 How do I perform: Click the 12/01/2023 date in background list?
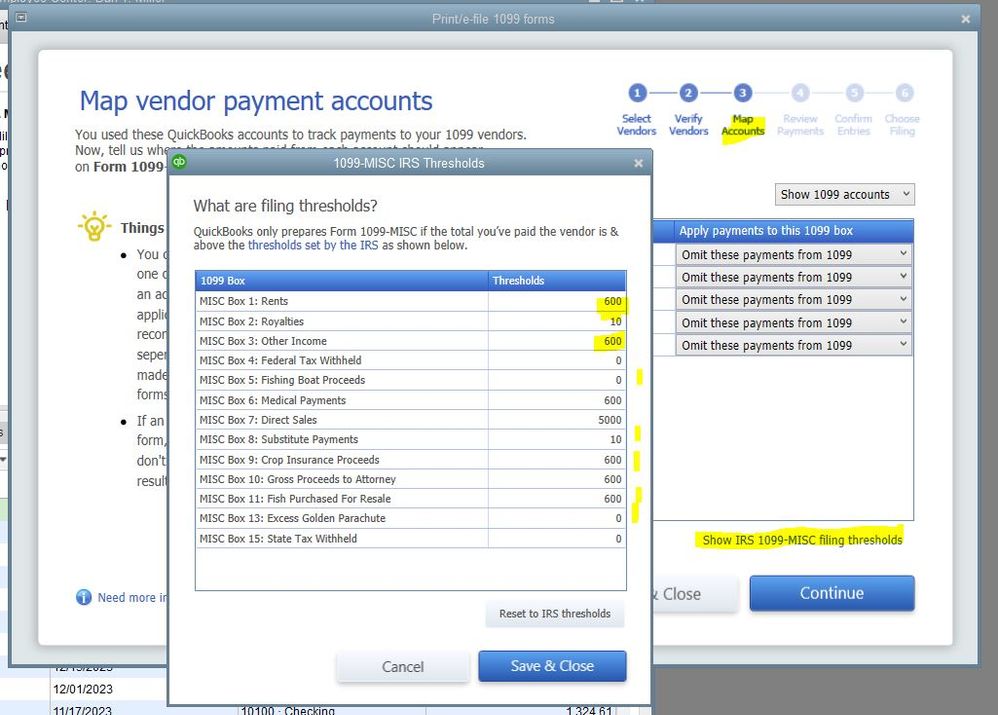[83, 690]
